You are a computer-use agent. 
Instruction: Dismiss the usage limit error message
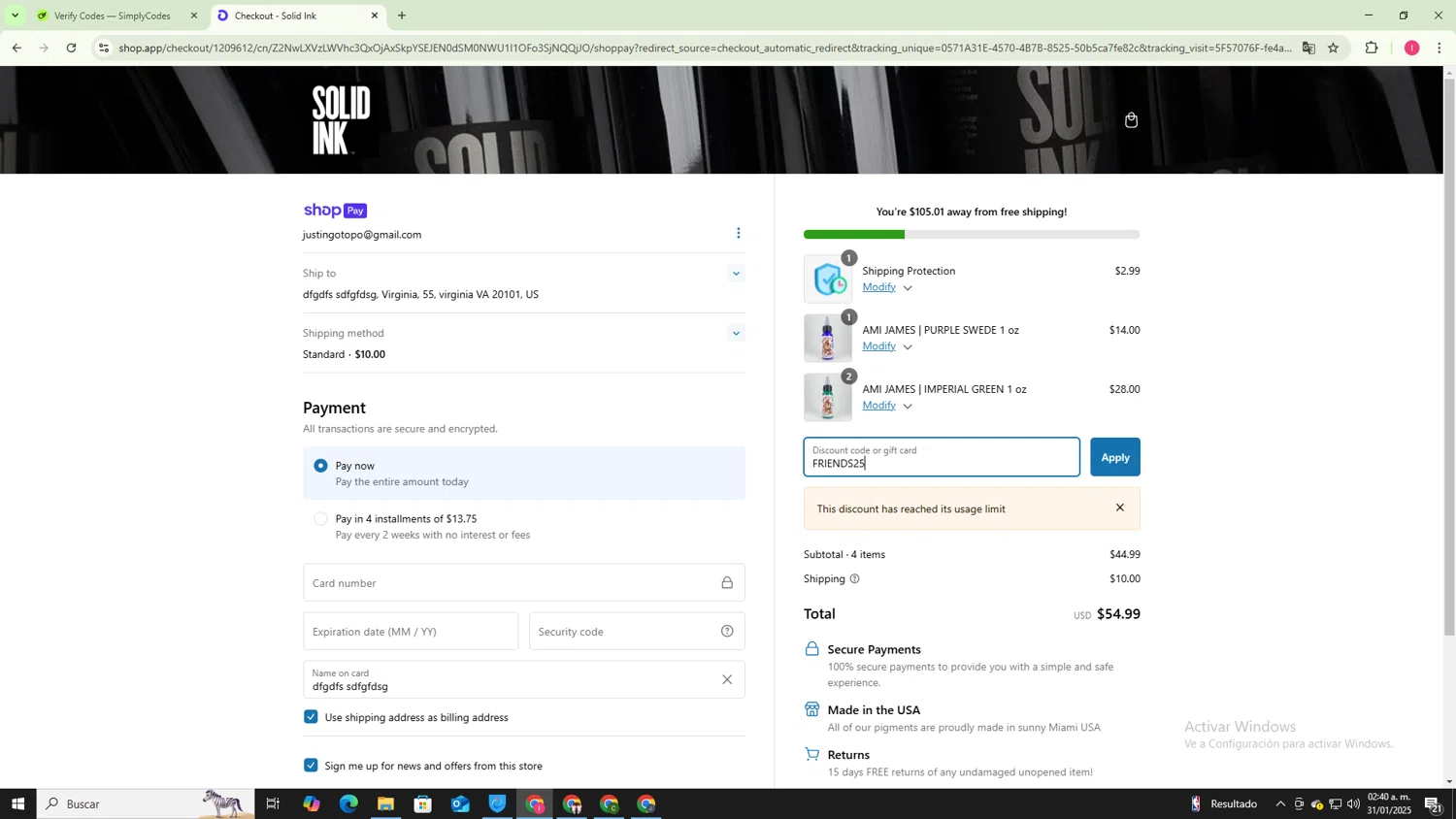1120,508
